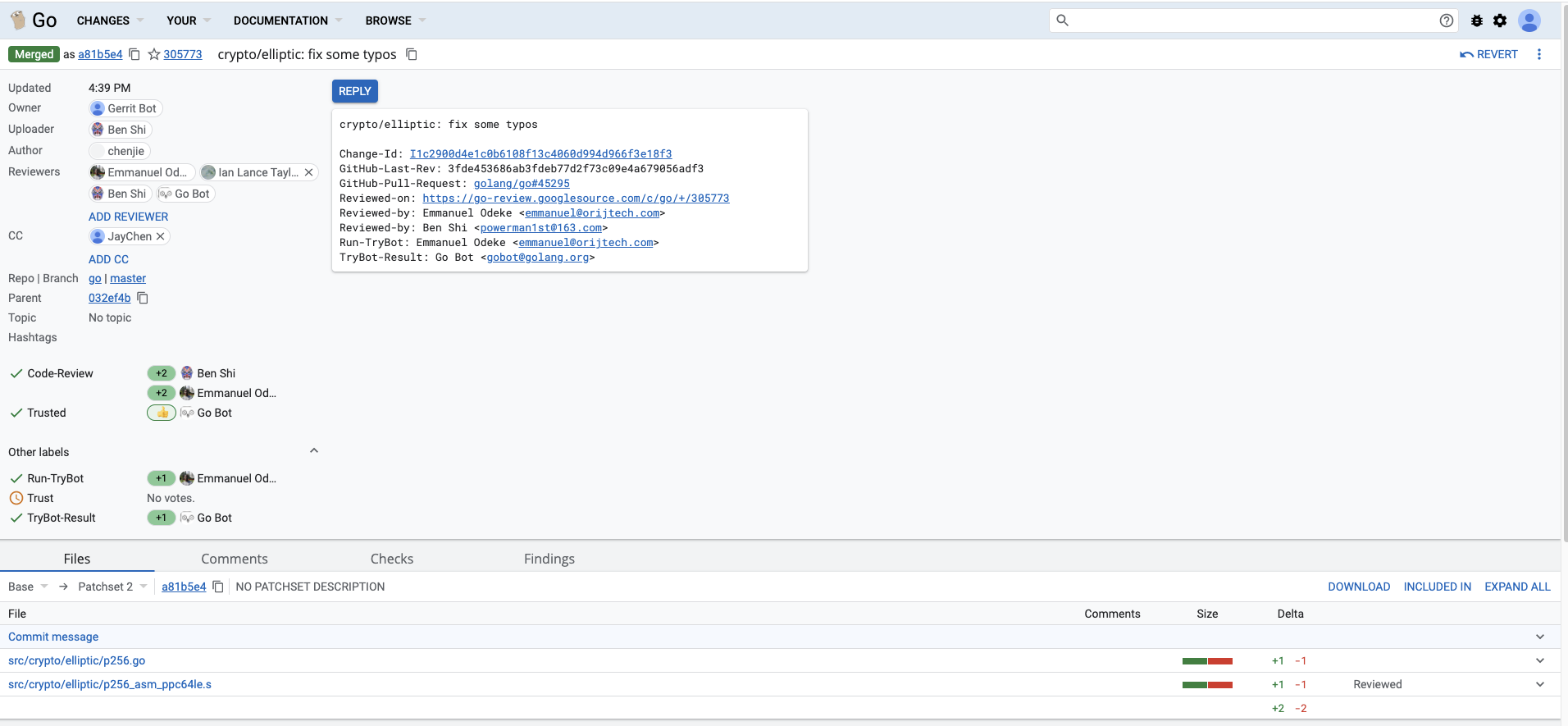Viewport: 1568px width, 726px height.
Task: Click the size bar for p256_asm_ppc64le.s
Action: pyautogui.click(x=1207, y=685)
